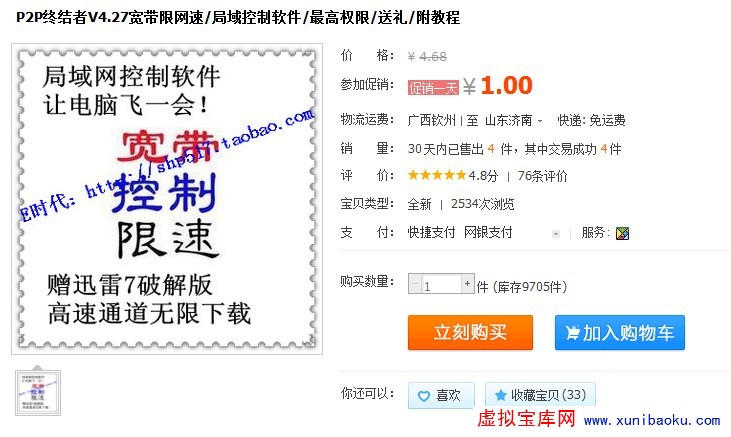Click the 喜欢 like button
Screen dimensions: 731x437
[x=441, y=395]
